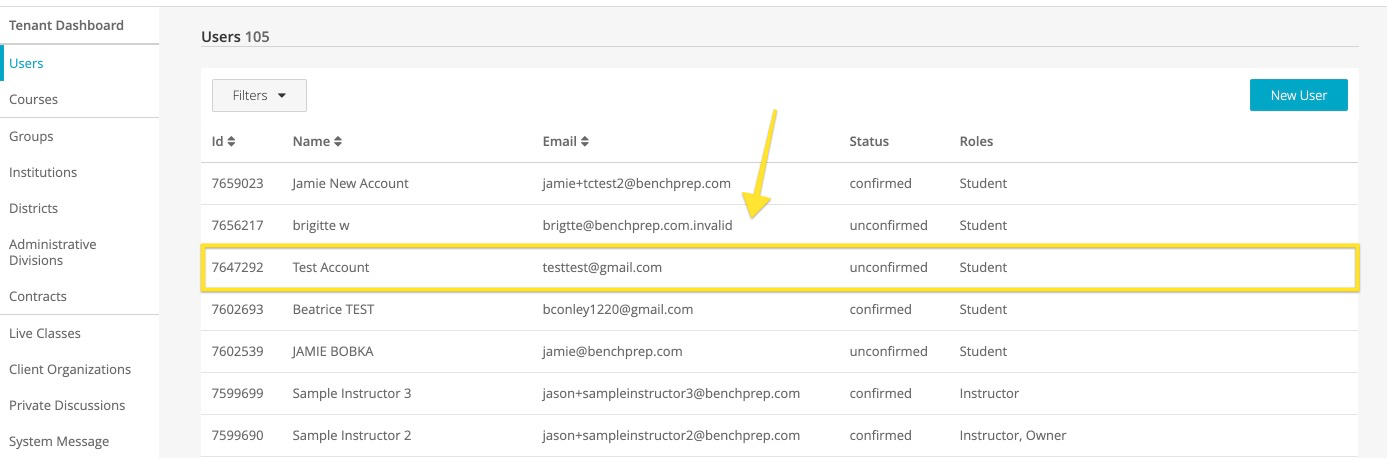Image resolution: width=1387 pixels, height=458 pixels.
Task: Go to Contracts in sidebar
Action: pos(38,296)
